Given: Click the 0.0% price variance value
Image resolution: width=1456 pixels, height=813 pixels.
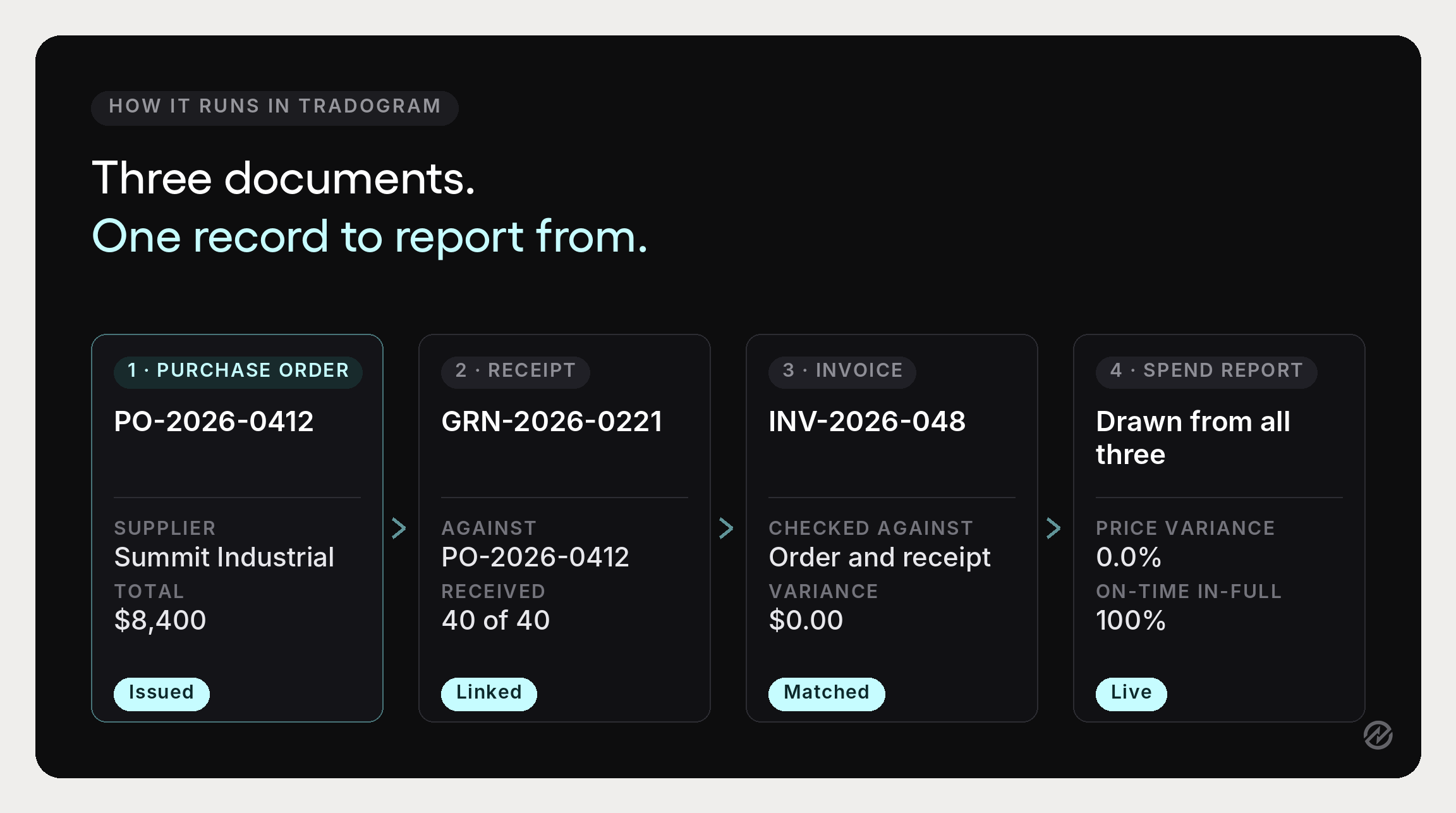Looking at the screenshot, I should [1129, 558].
